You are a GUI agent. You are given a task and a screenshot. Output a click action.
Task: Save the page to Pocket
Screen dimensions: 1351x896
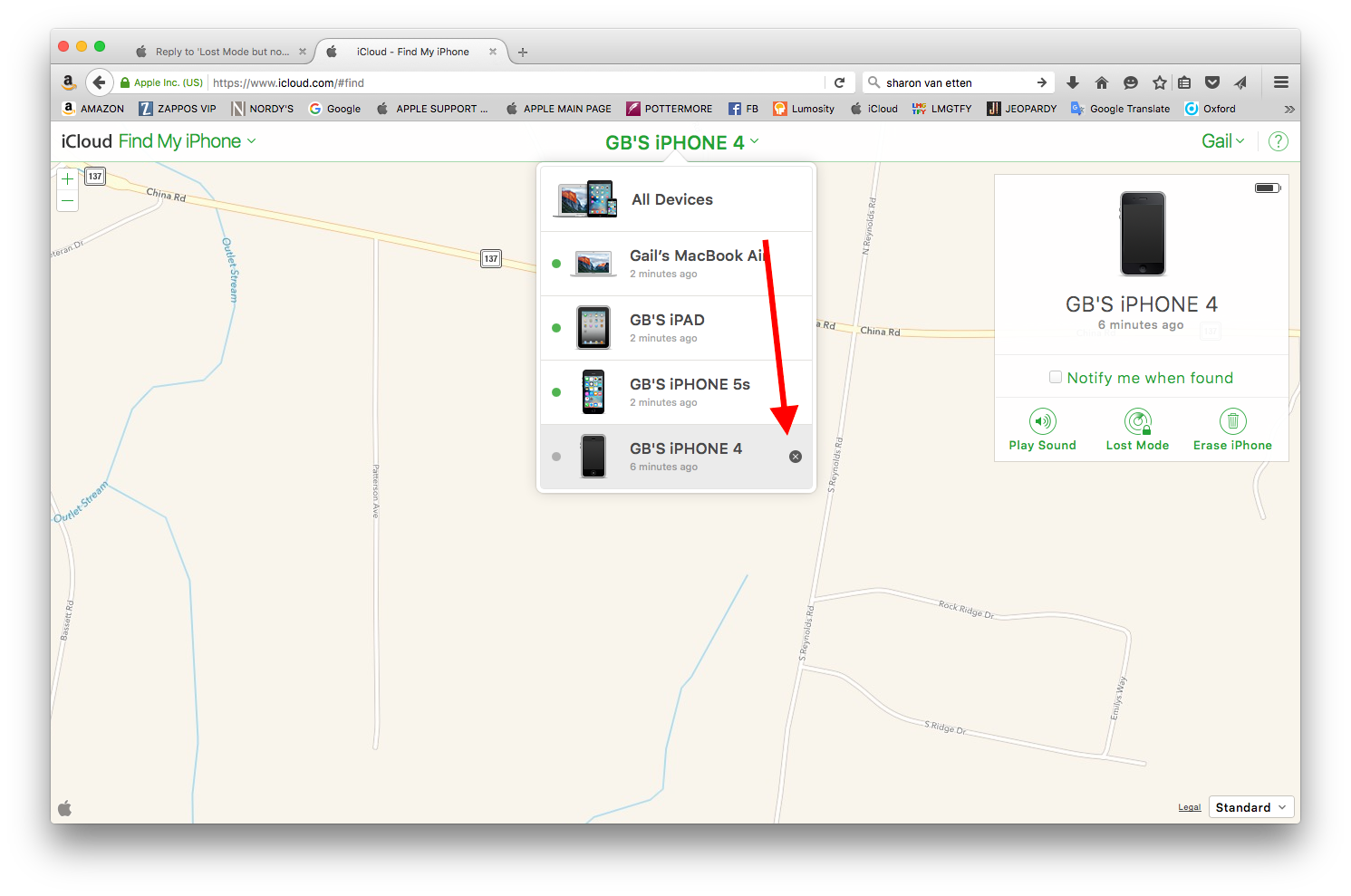(x=1212, y=82)
